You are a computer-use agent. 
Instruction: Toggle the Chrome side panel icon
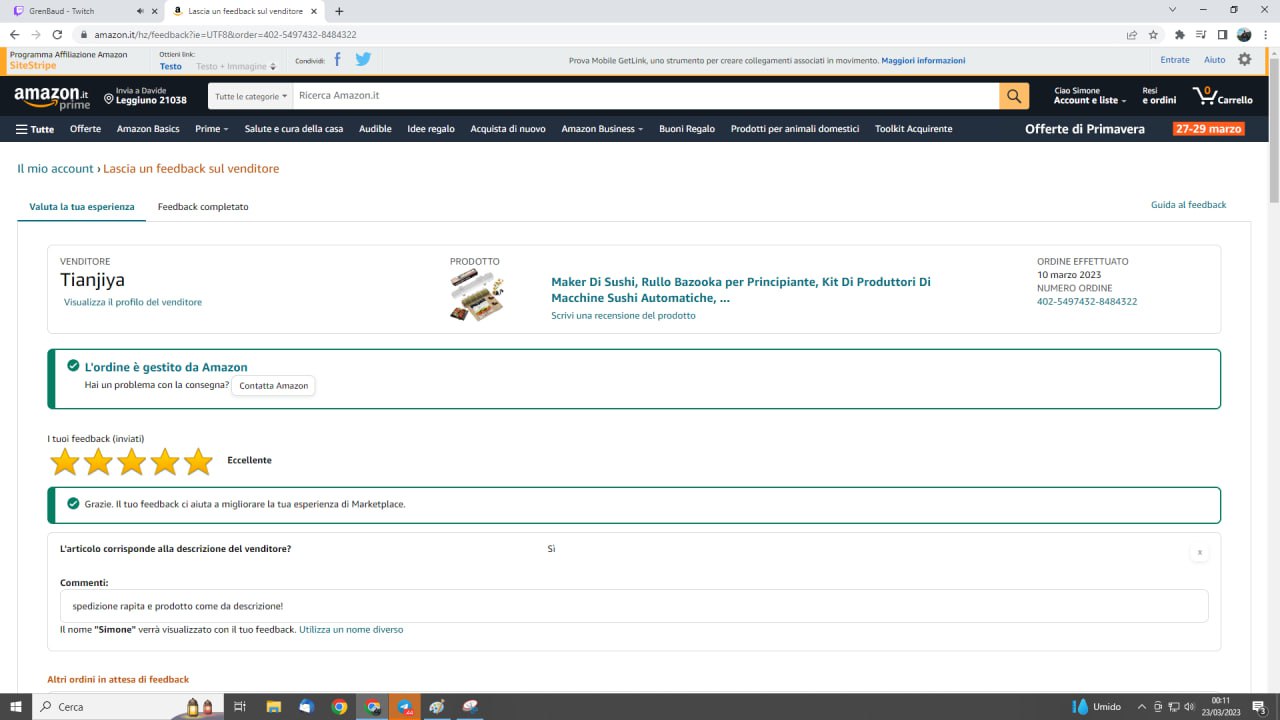[x=1222, y=34]
